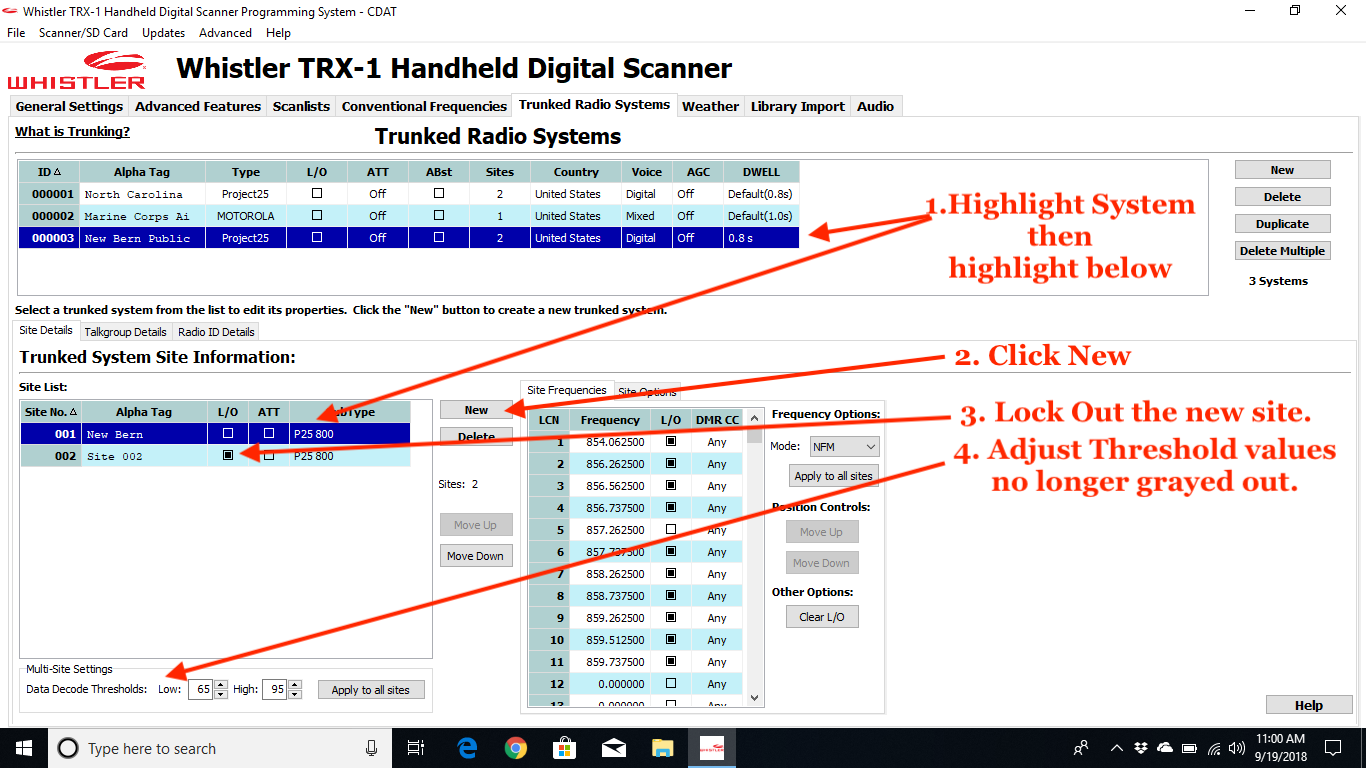Open the Wi-Fi network icon

point(1214,748)
